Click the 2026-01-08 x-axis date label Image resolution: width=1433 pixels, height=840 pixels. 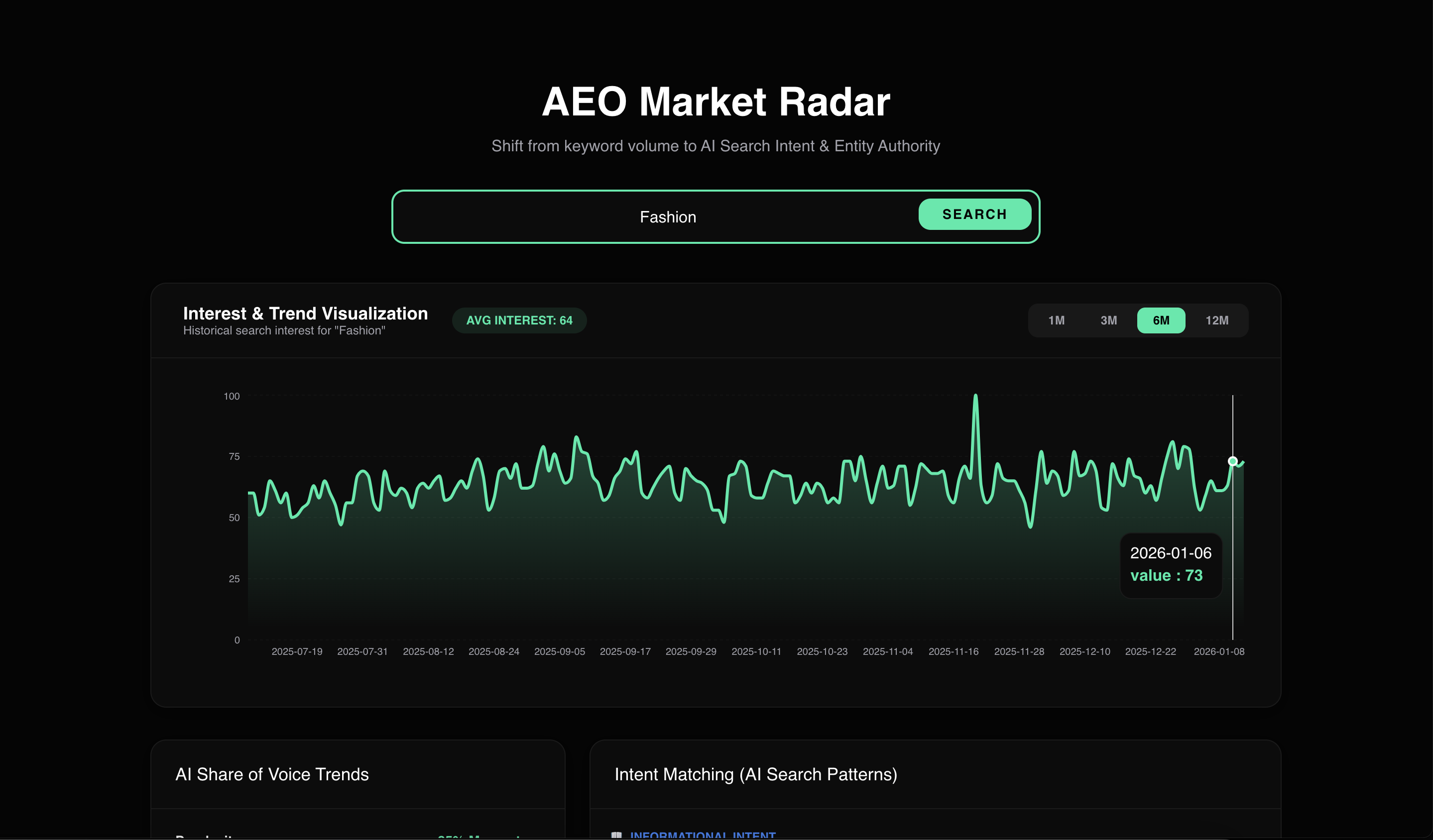point(1218,651)
